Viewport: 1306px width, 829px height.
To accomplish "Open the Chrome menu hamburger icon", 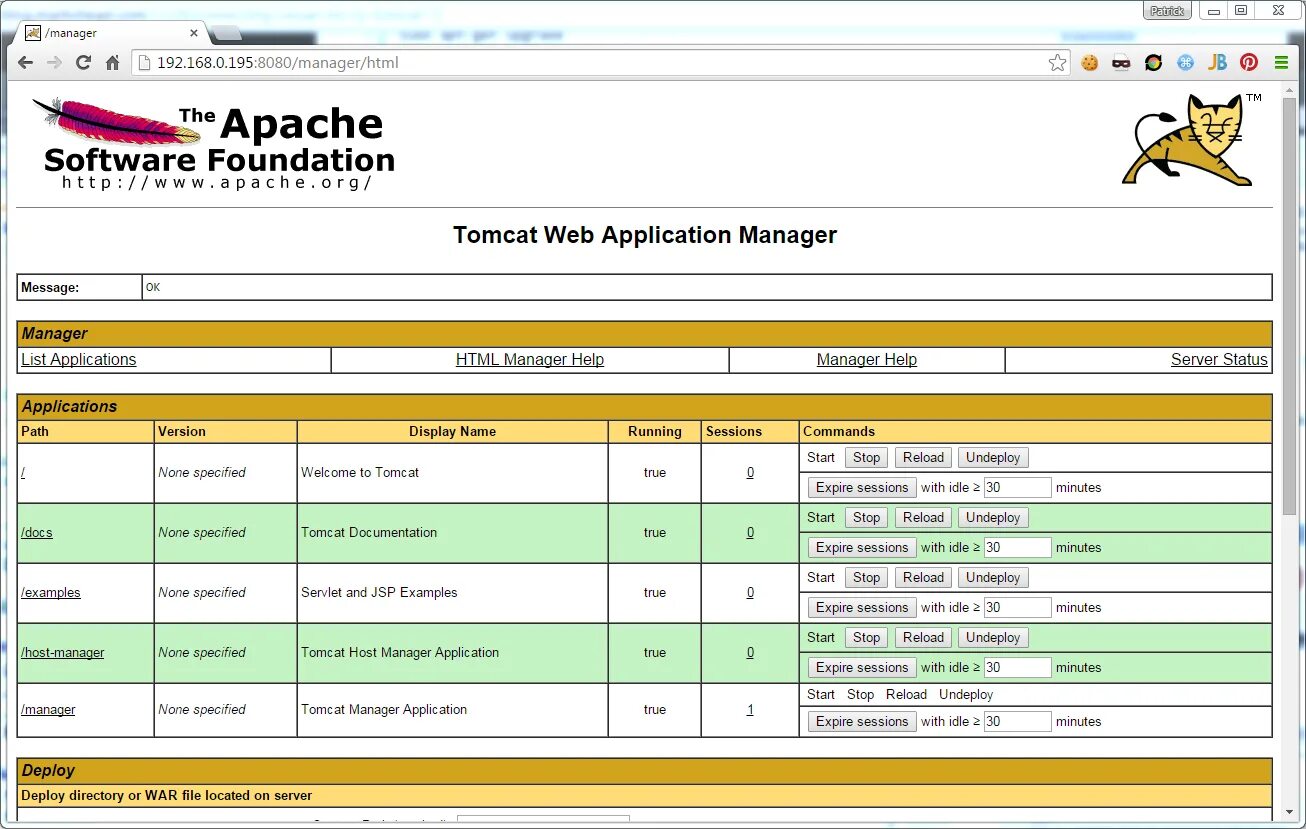I will (x=1281, y=62).
